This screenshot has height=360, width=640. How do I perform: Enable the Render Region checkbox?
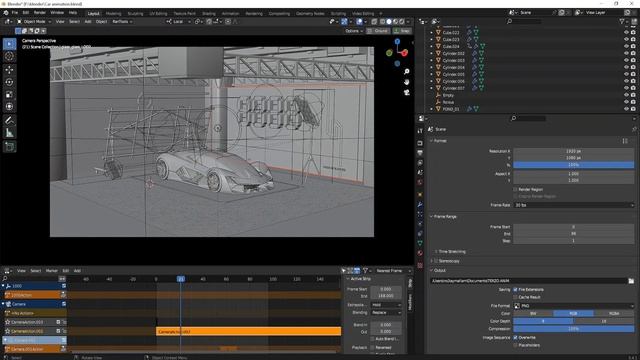pos(515,189)
